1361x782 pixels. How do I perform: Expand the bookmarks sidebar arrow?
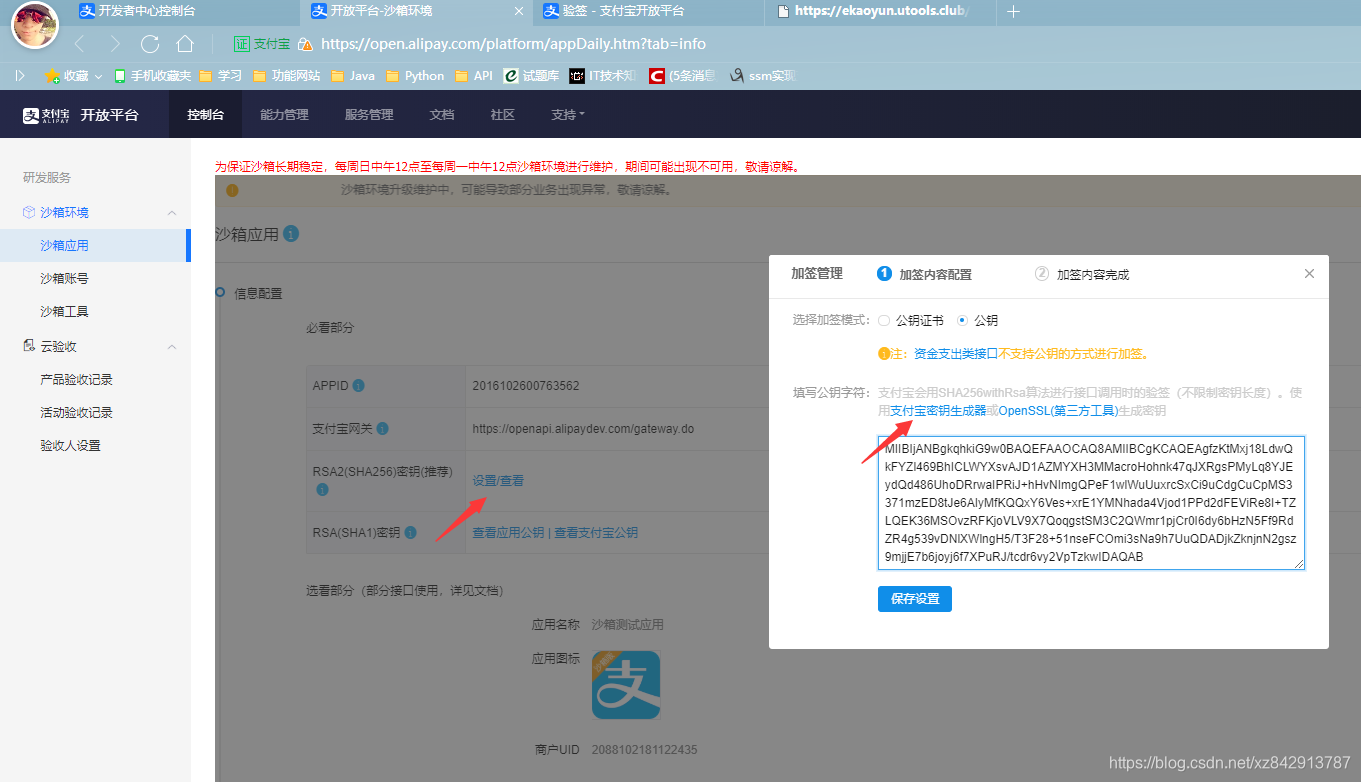19,75
